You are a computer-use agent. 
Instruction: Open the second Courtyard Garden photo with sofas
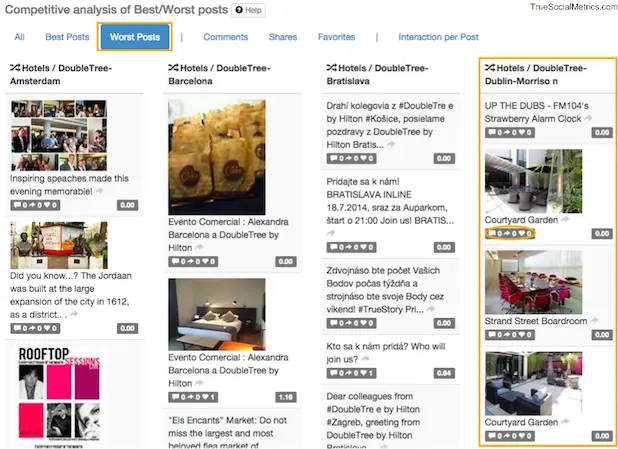[533, 384]
